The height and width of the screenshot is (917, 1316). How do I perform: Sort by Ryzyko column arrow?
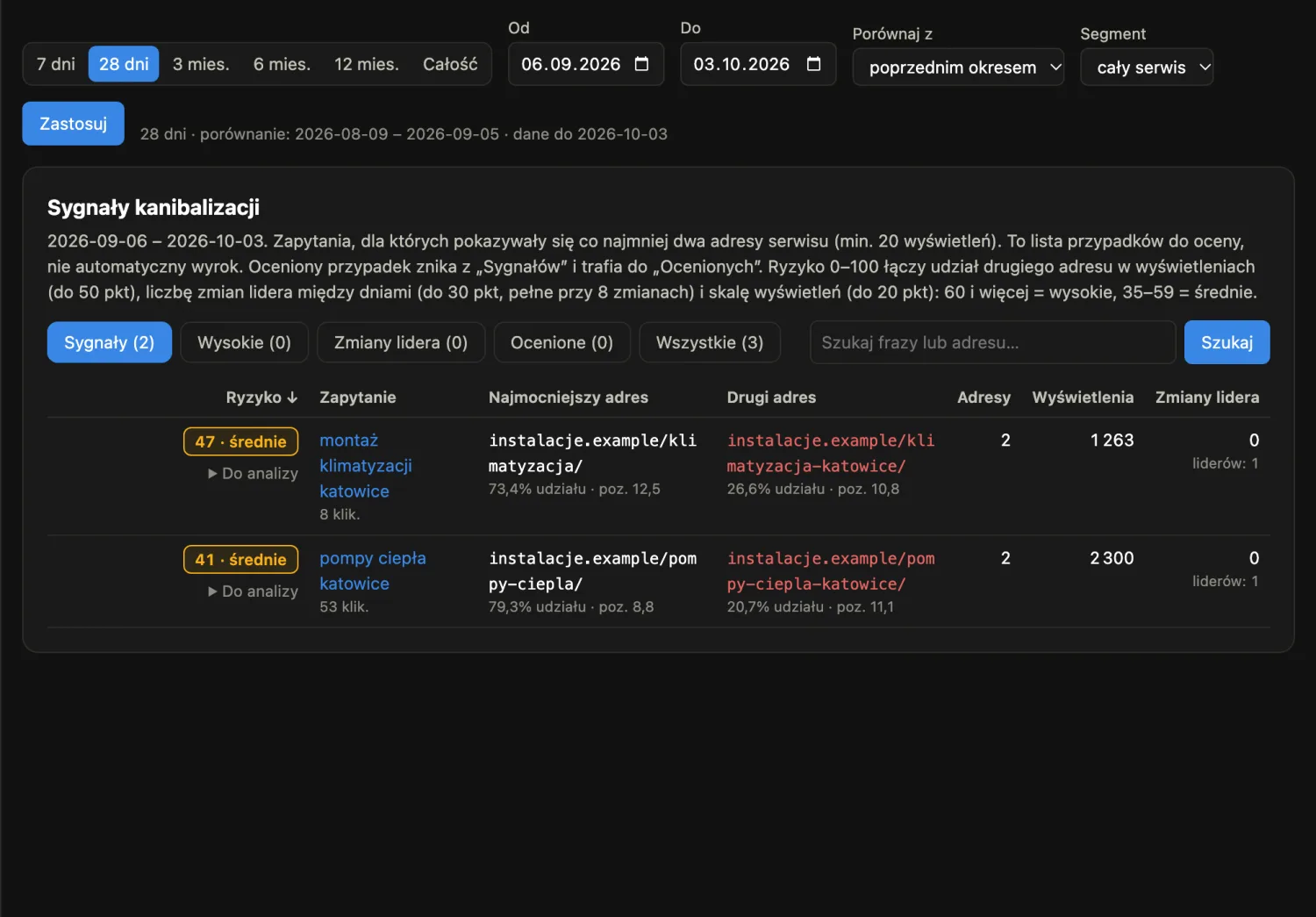pos(292,398)
